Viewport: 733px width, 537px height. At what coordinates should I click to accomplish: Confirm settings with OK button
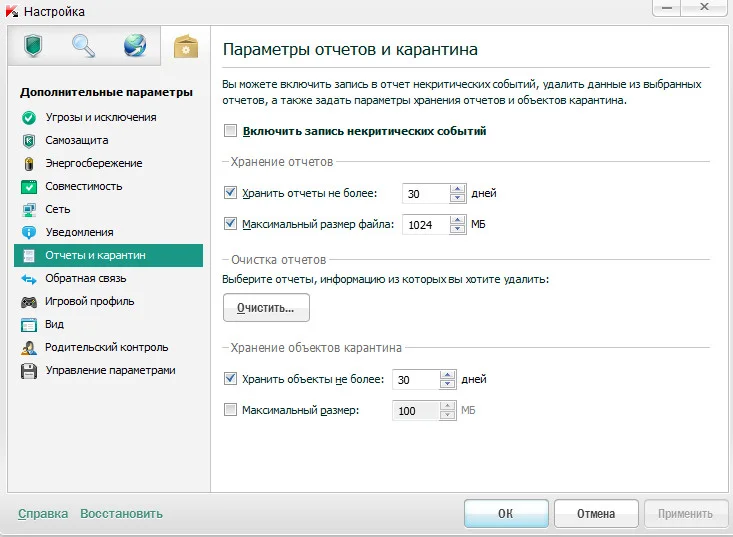point(506,513)
